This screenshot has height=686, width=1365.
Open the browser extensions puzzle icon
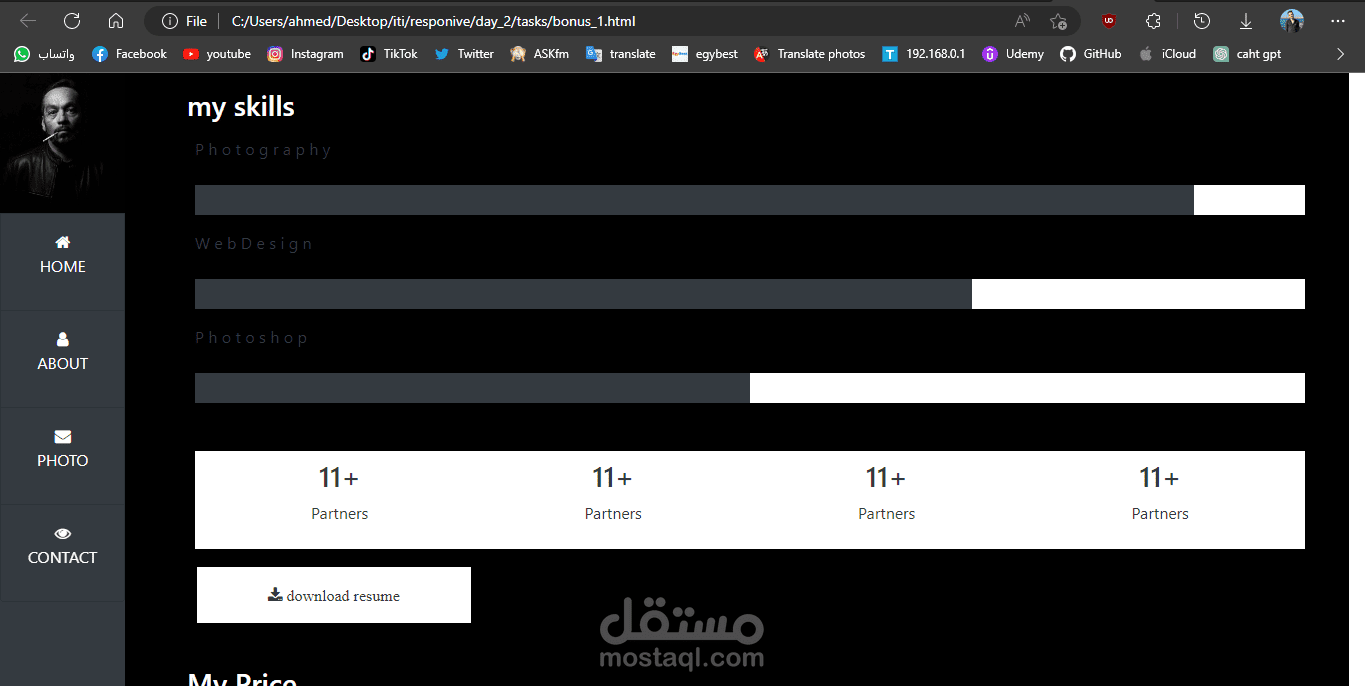pyautogui.click(x=1153, y=21)
